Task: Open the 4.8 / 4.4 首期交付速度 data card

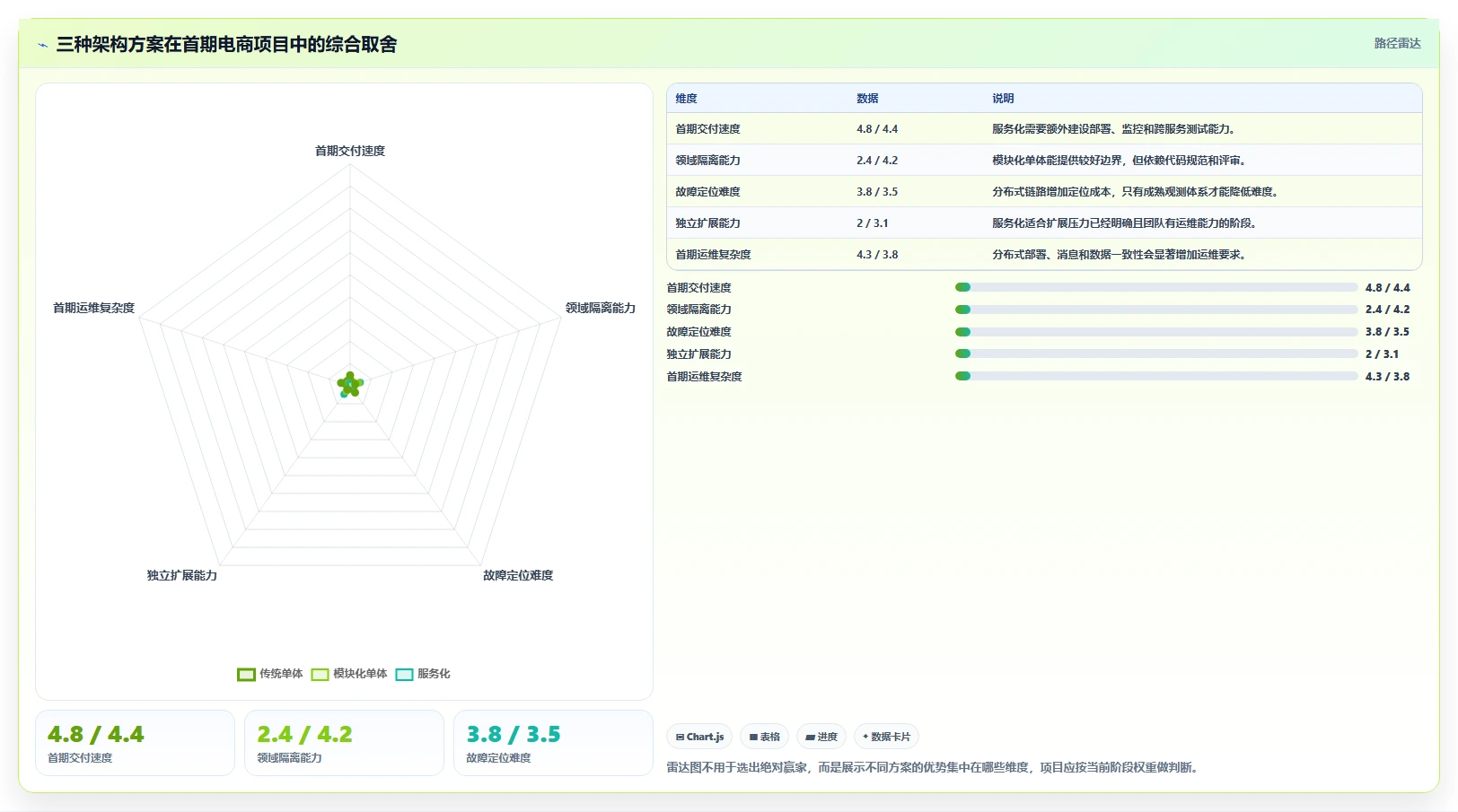Action: click(135, 743)
